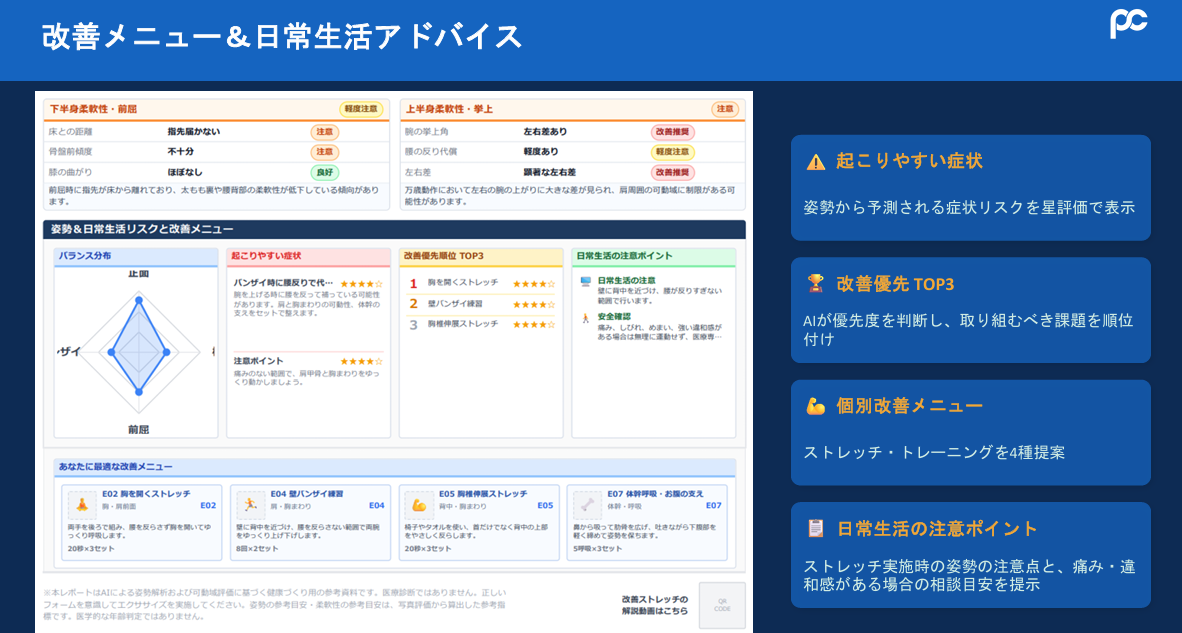The width and height of the screenshot is (1182, 633).
Task: Select the 日常生活の注意ポイント card on the right
Action: 971,555
